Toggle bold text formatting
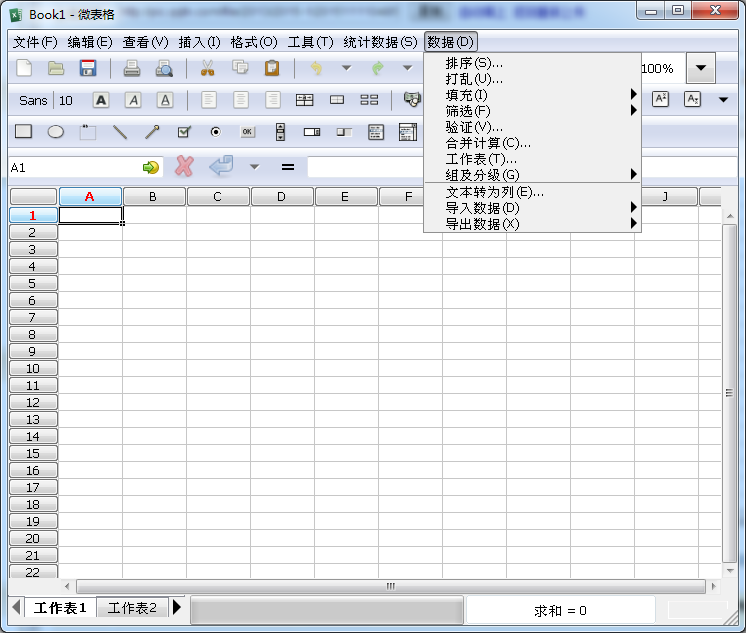The image size is (746, 633). click(101, 100)
